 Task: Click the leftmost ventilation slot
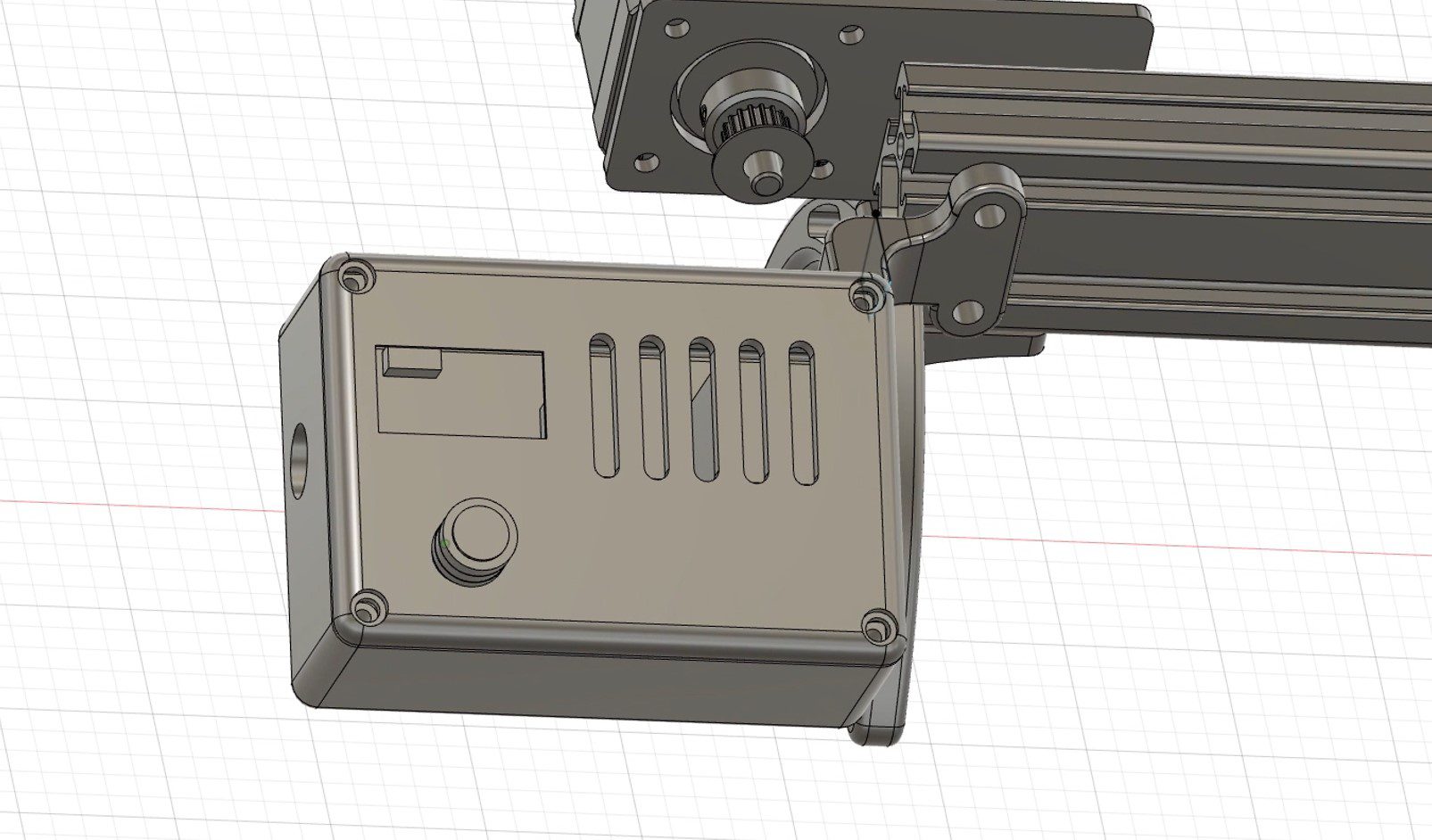click(x=605, y=406)
